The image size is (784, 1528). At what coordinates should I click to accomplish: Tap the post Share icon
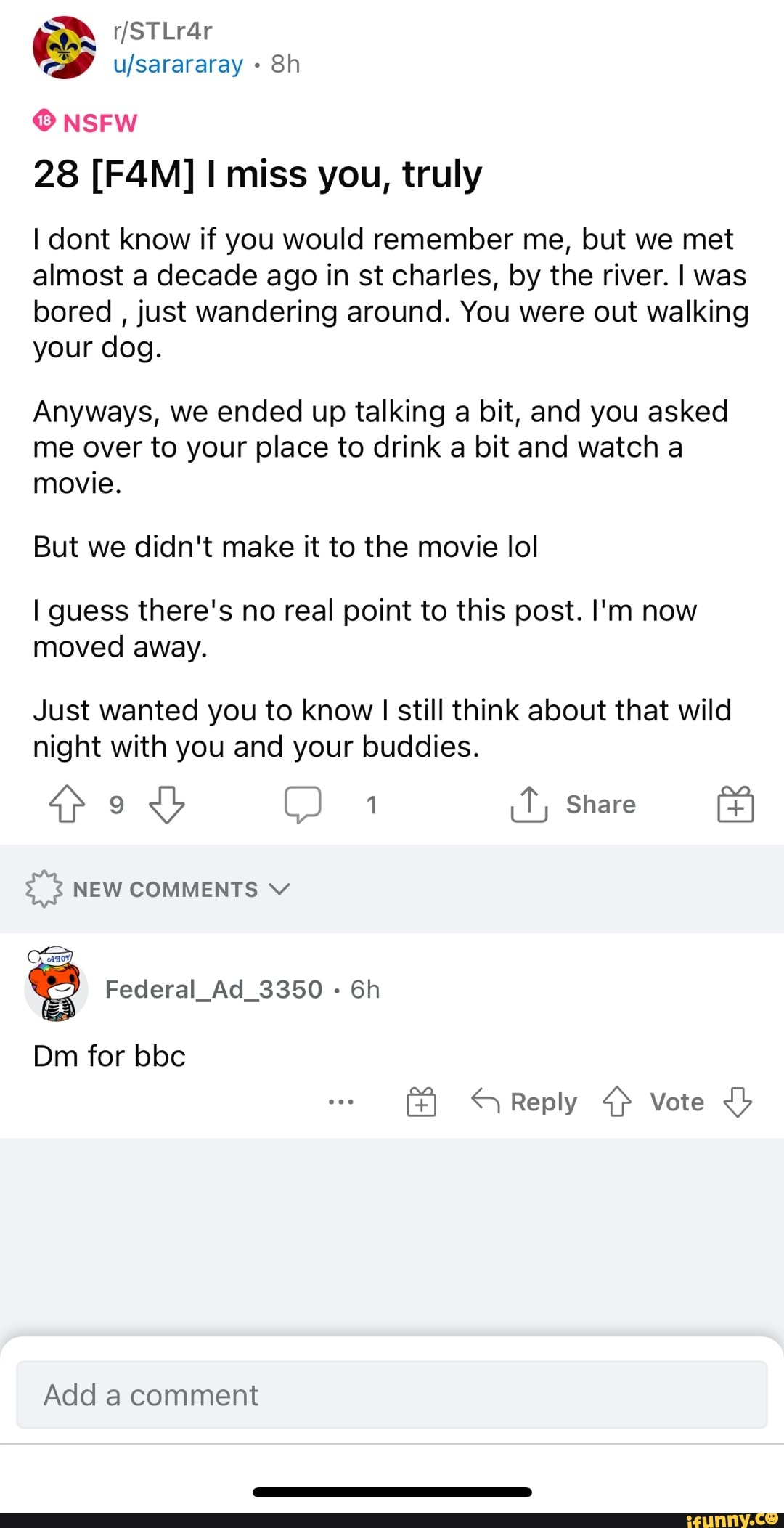pyautogui.click(x=529, y=805)
